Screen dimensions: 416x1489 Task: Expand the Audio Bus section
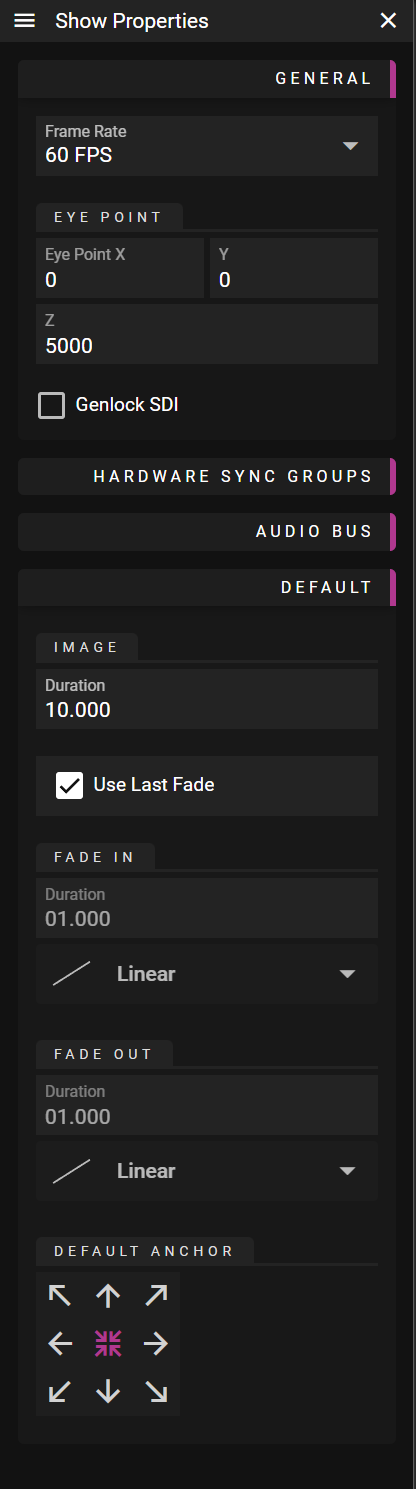[x=207, y=532]
